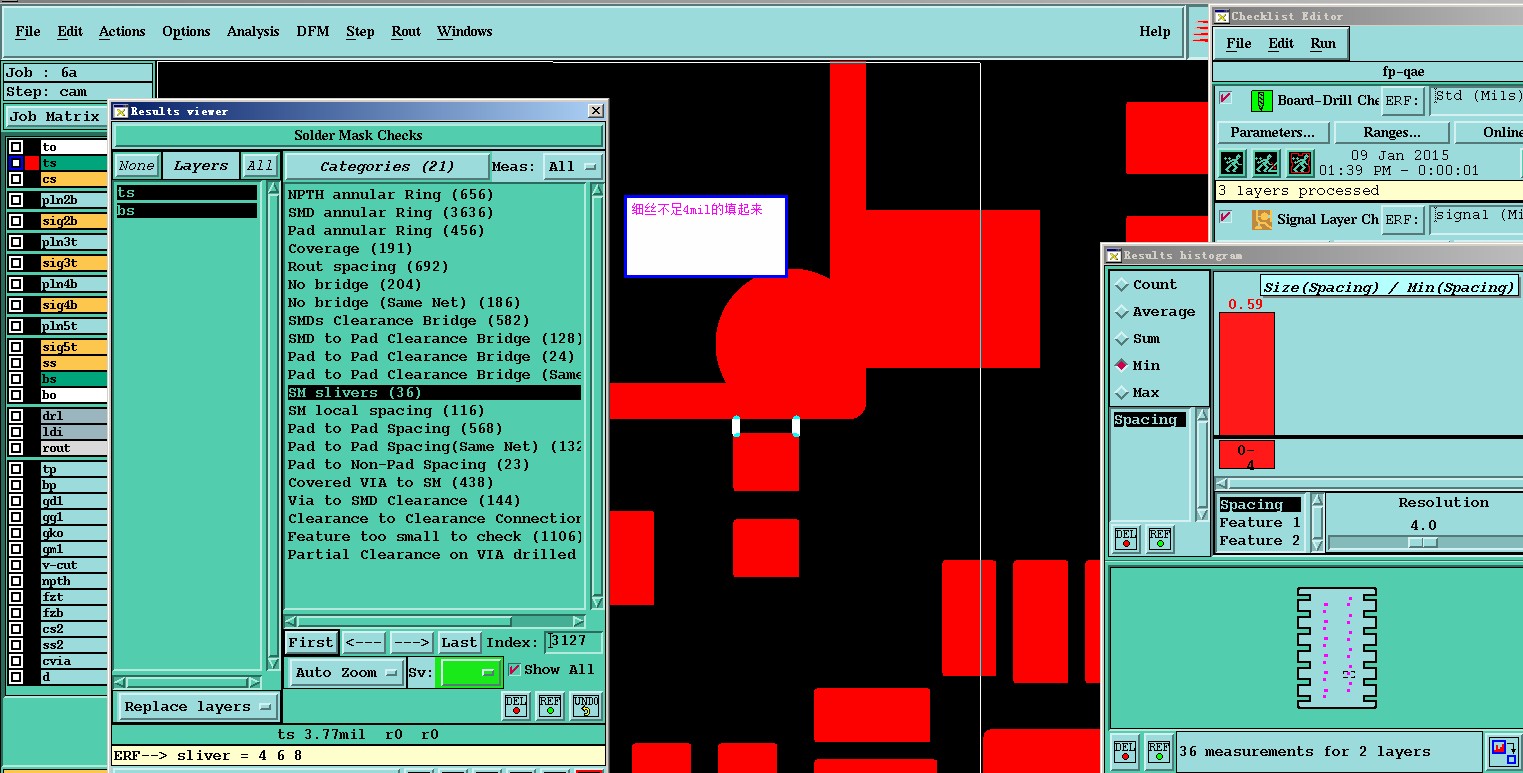
Task: Select 'SM slivers (36)' category
Action: 434,393
